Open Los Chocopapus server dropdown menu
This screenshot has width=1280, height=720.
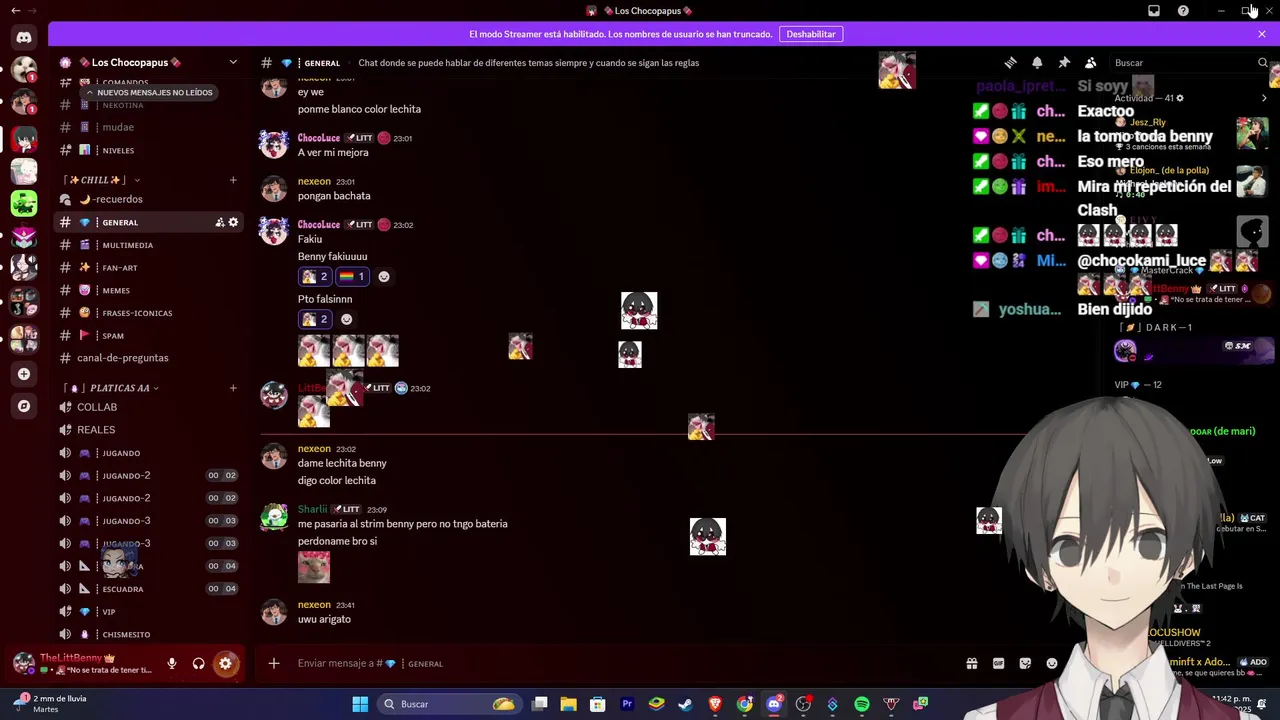[x=233, y=62]
